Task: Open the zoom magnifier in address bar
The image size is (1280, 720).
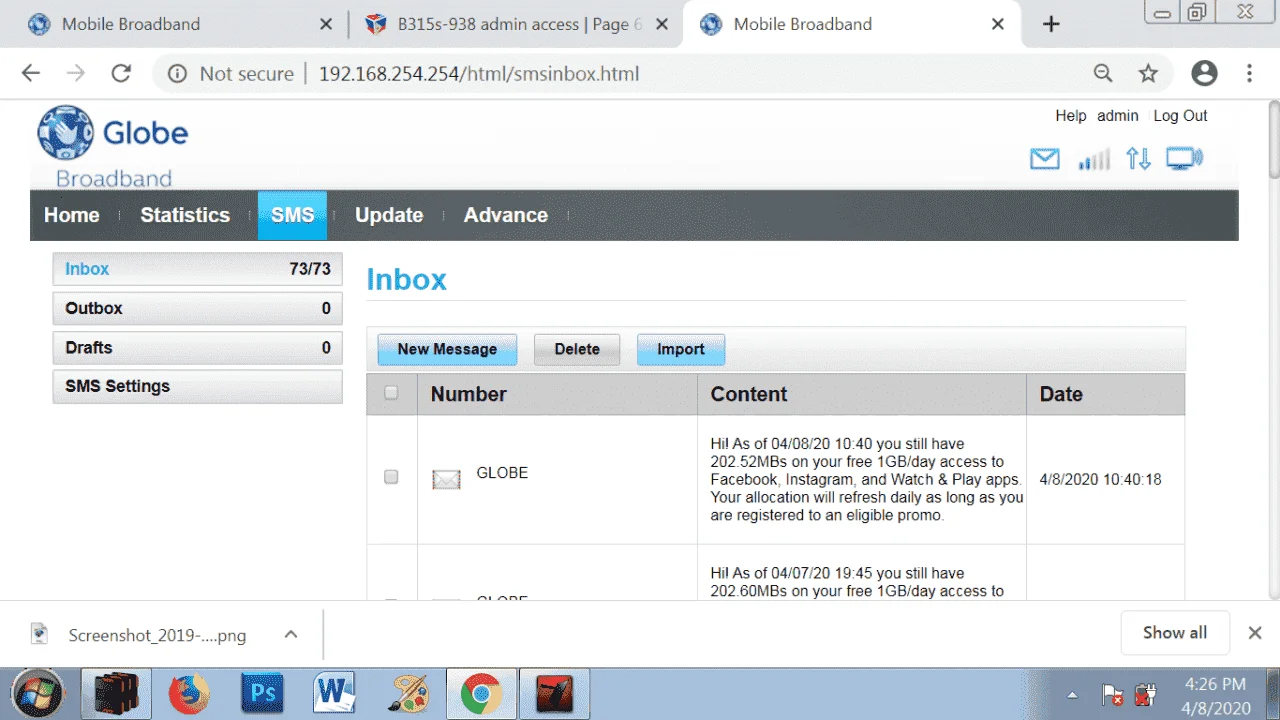Action: coord(1103,73)
